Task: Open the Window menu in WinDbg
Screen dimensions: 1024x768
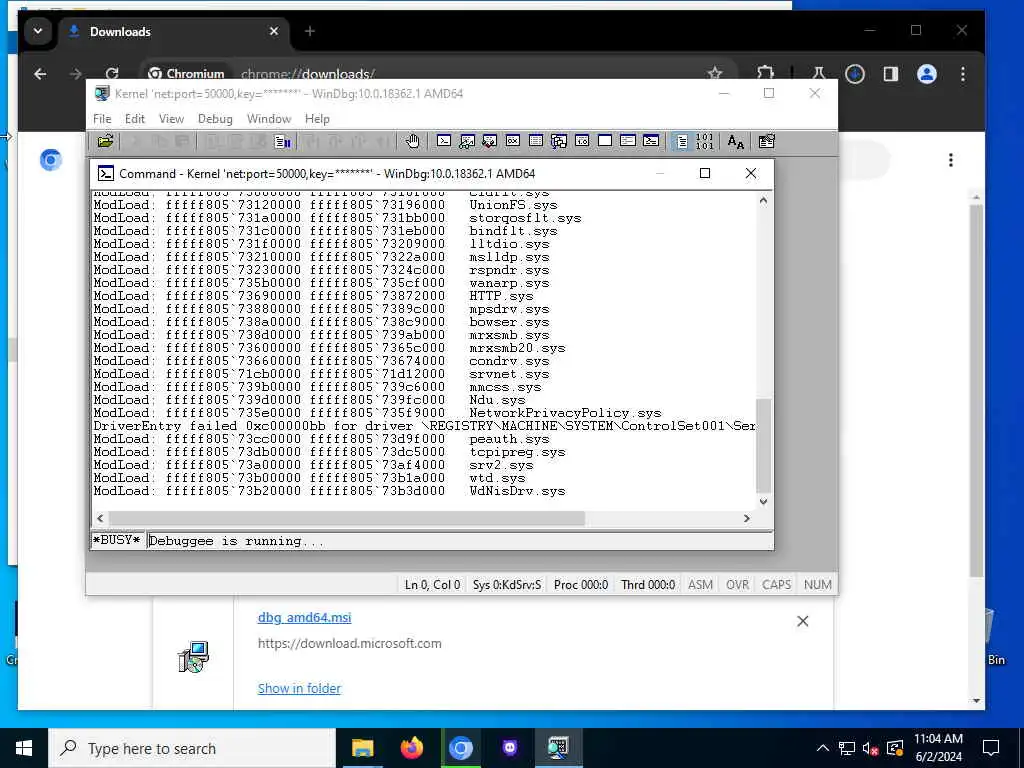Action: pyautogui.click(x=268, y=119)
